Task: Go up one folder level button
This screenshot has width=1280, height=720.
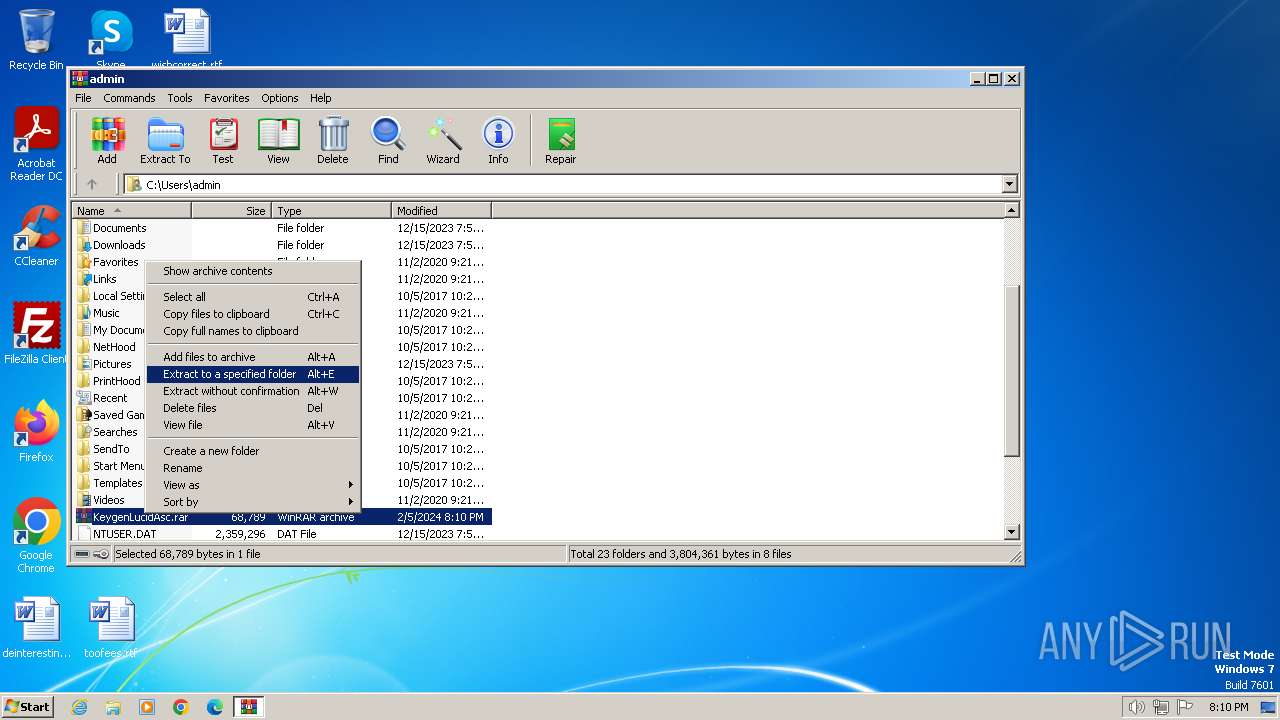Action: (92, 184)
